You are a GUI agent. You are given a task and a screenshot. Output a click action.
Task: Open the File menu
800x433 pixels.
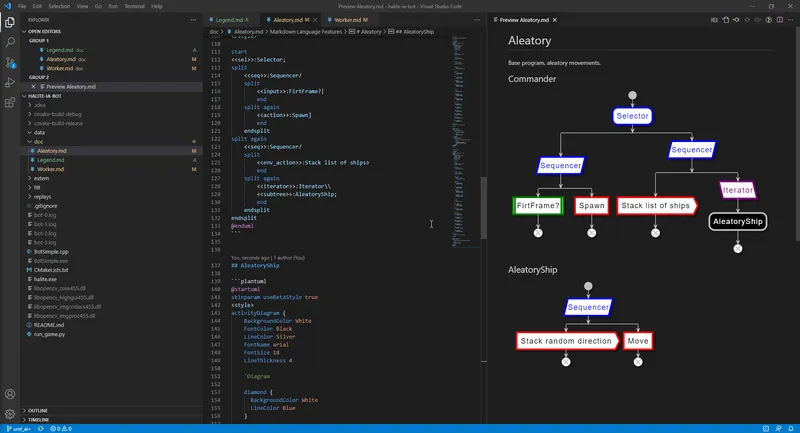coord(22,6)
